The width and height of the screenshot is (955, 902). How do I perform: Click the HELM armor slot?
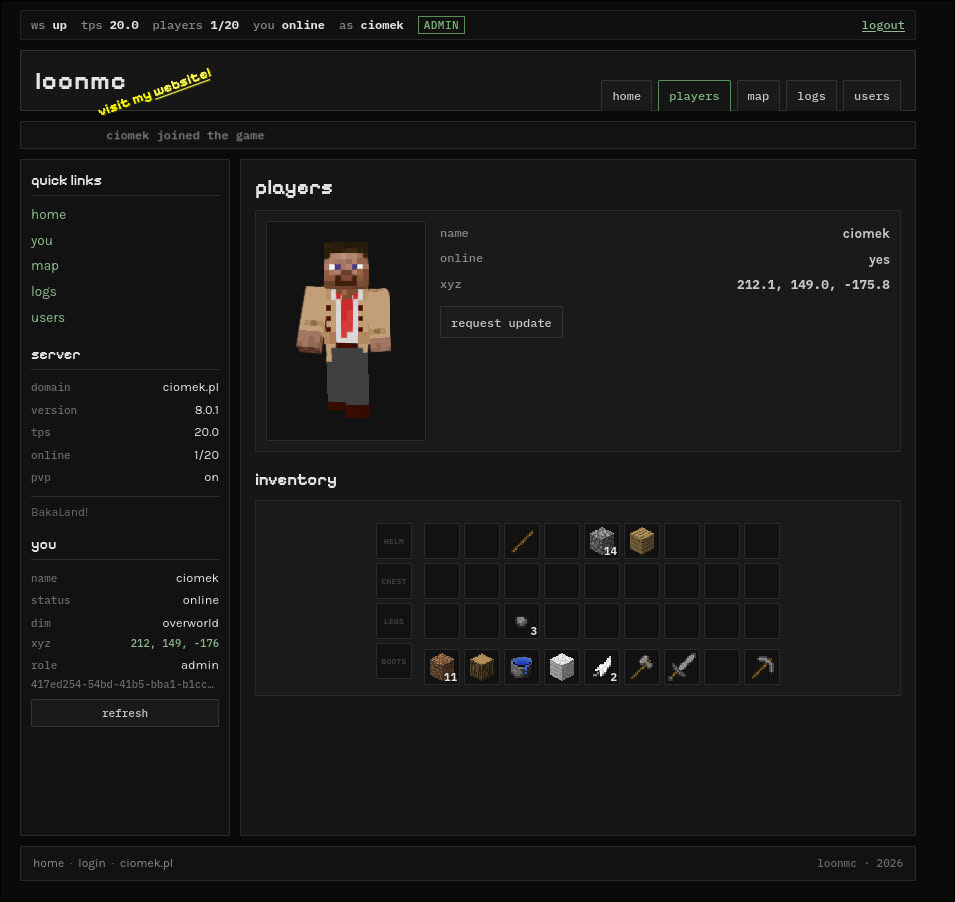(x=394, y=541)
